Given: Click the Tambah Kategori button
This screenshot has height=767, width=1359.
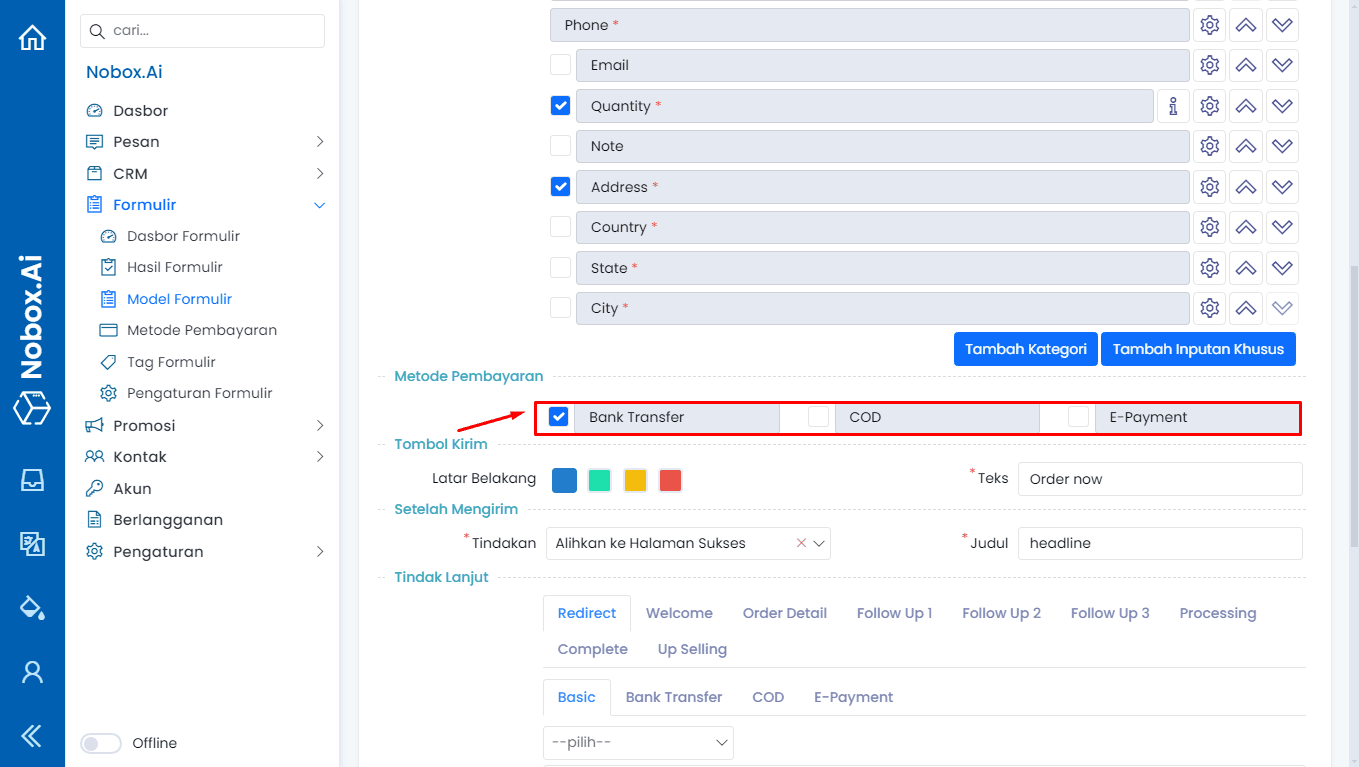Looking at the screenshot, I should [x=1025, y=348].
